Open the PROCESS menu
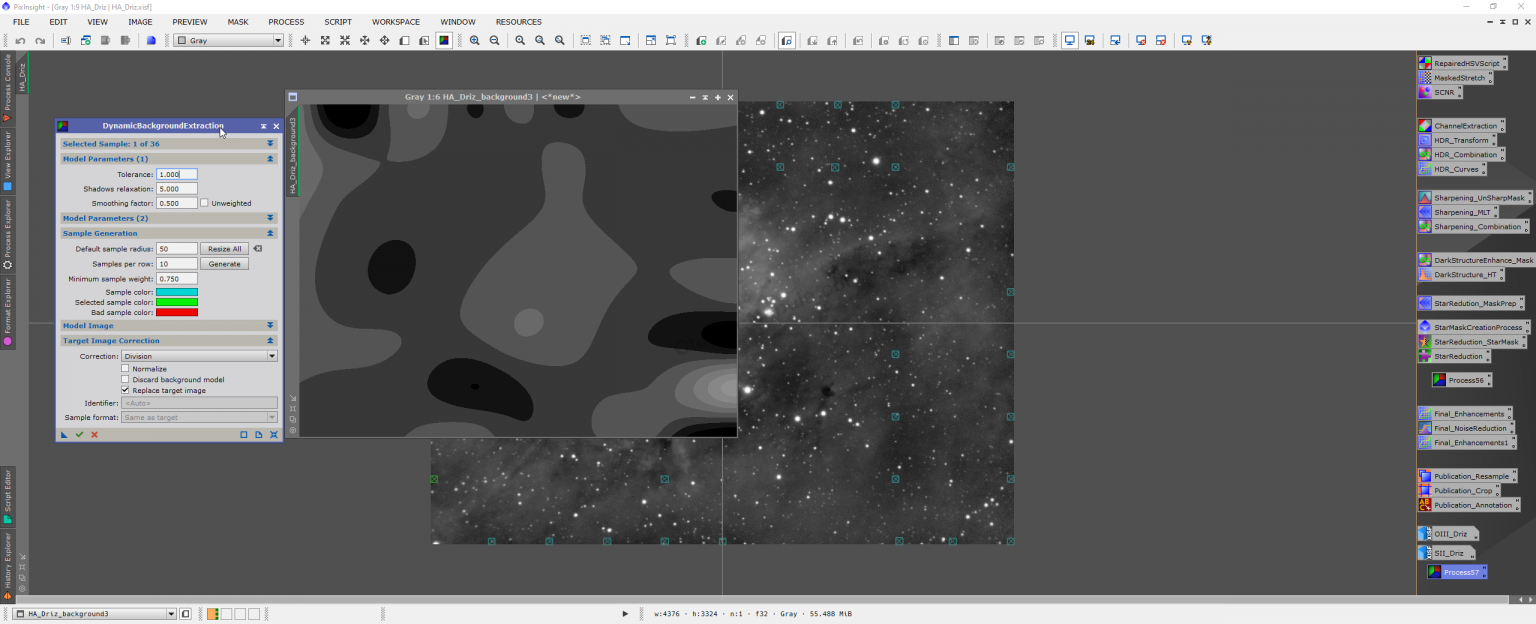The height and width of the screenshot is (624, 1536). [x=286, y=21]
